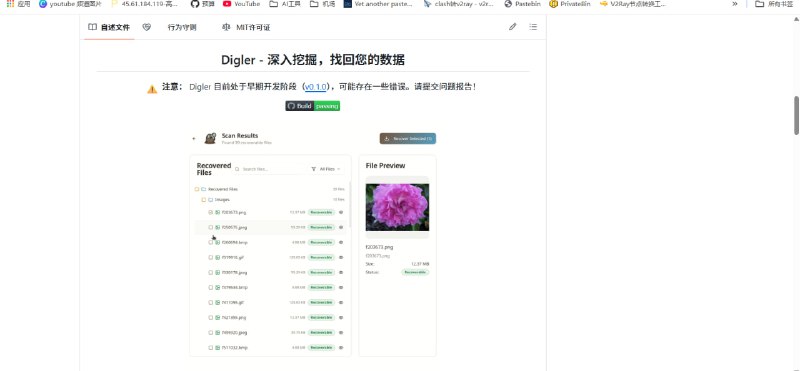Image resolution: width=800 pixels, height=371 pixels.
Task: Uncheck the f203673.png file checkbox
Action: click(211, 212)
